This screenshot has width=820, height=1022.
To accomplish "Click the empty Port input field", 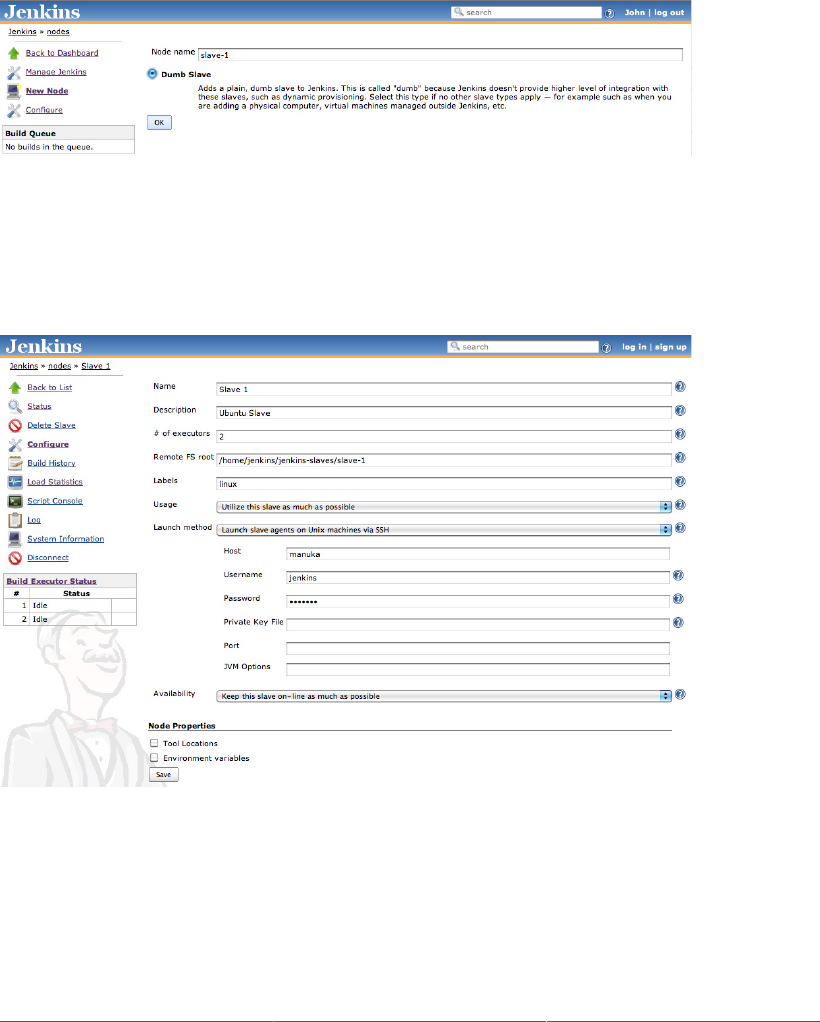I will [478, 648].
